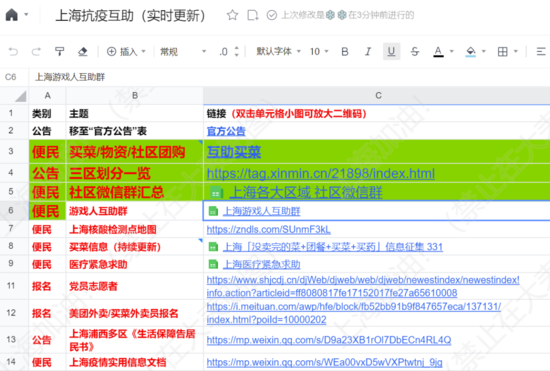Select column A header
Screen dimensions: 550x371
47,95
